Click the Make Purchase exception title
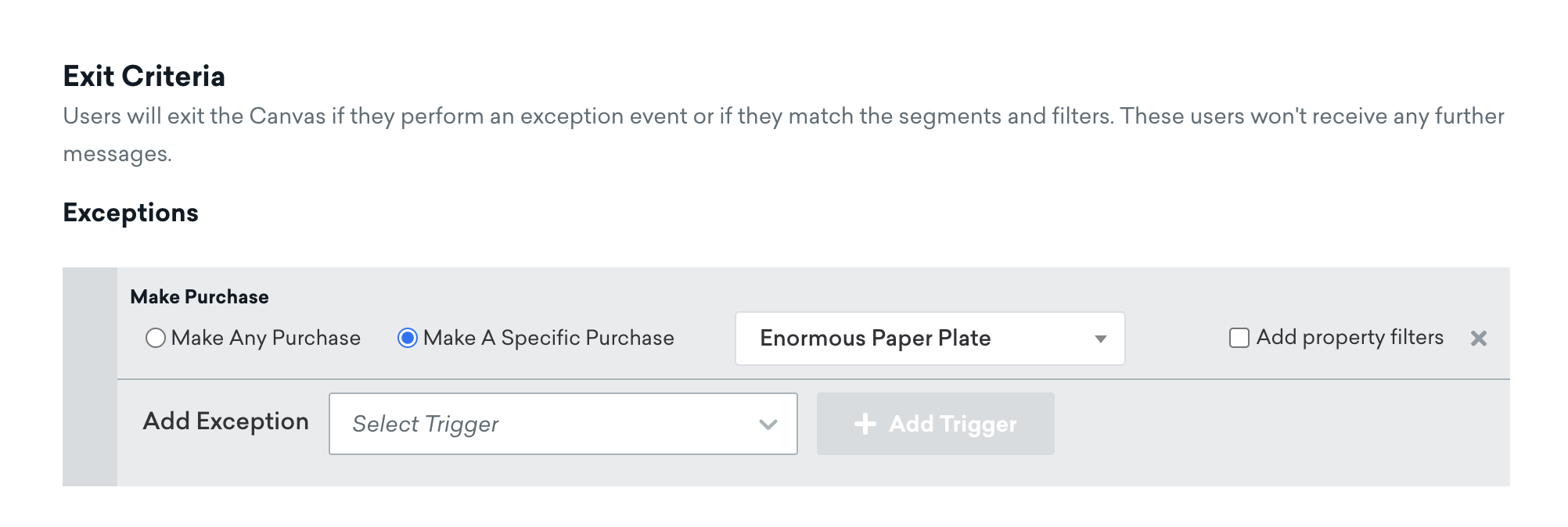Image resolution: width=1568 pixels, height=527 pixels. [x=200, y=297]
